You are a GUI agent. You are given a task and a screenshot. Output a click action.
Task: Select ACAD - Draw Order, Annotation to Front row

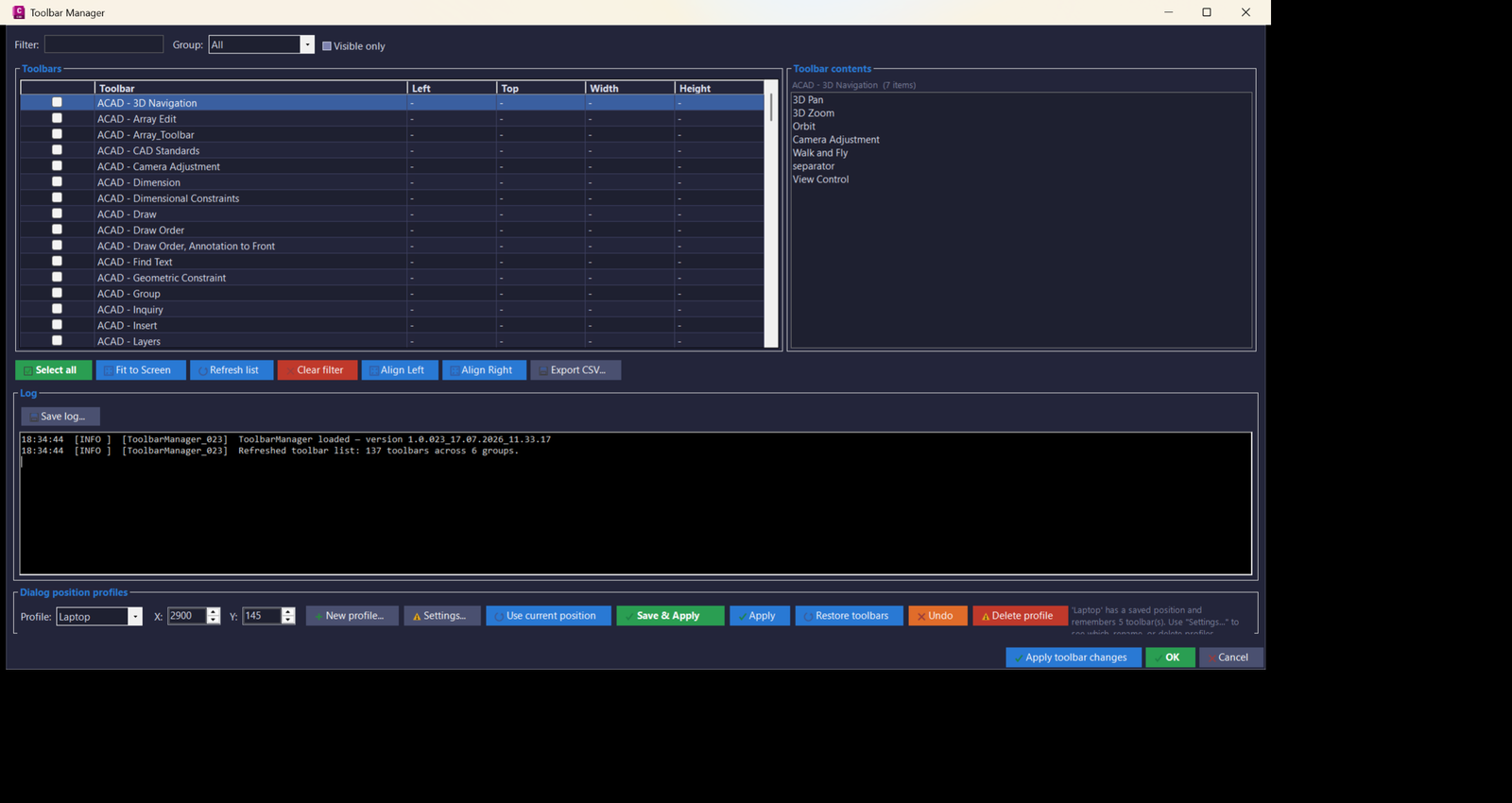(x=392, y=246)
